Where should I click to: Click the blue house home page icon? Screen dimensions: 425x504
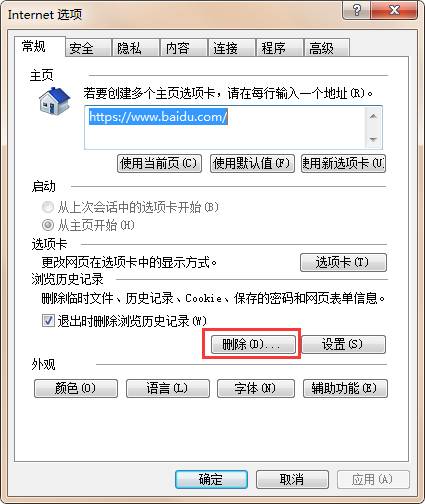(x=54, y=101)
